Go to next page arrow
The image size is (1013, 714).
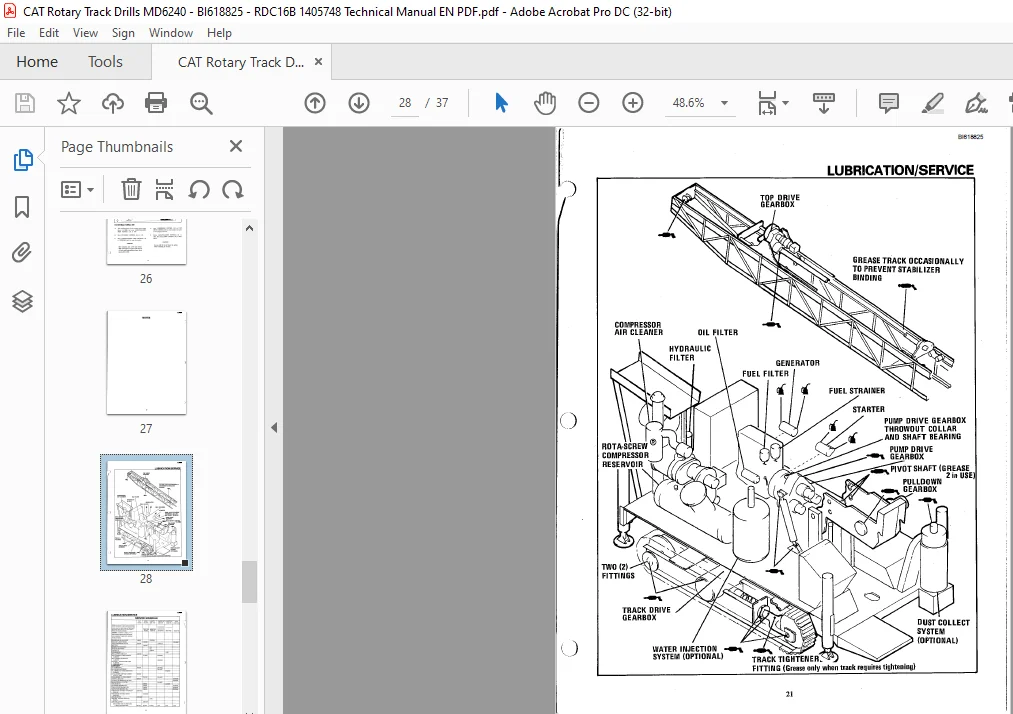pos(359,103)
